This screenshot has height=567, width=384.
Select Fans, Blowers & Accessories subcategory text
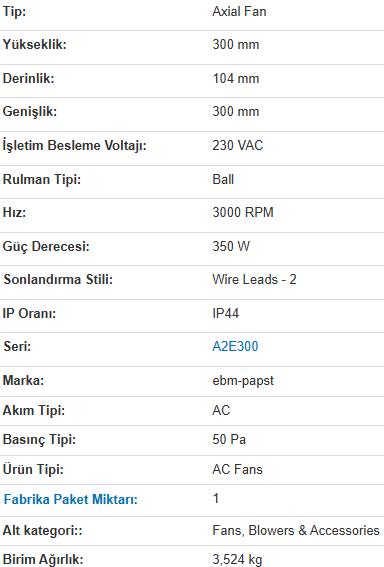coord(296,530)
